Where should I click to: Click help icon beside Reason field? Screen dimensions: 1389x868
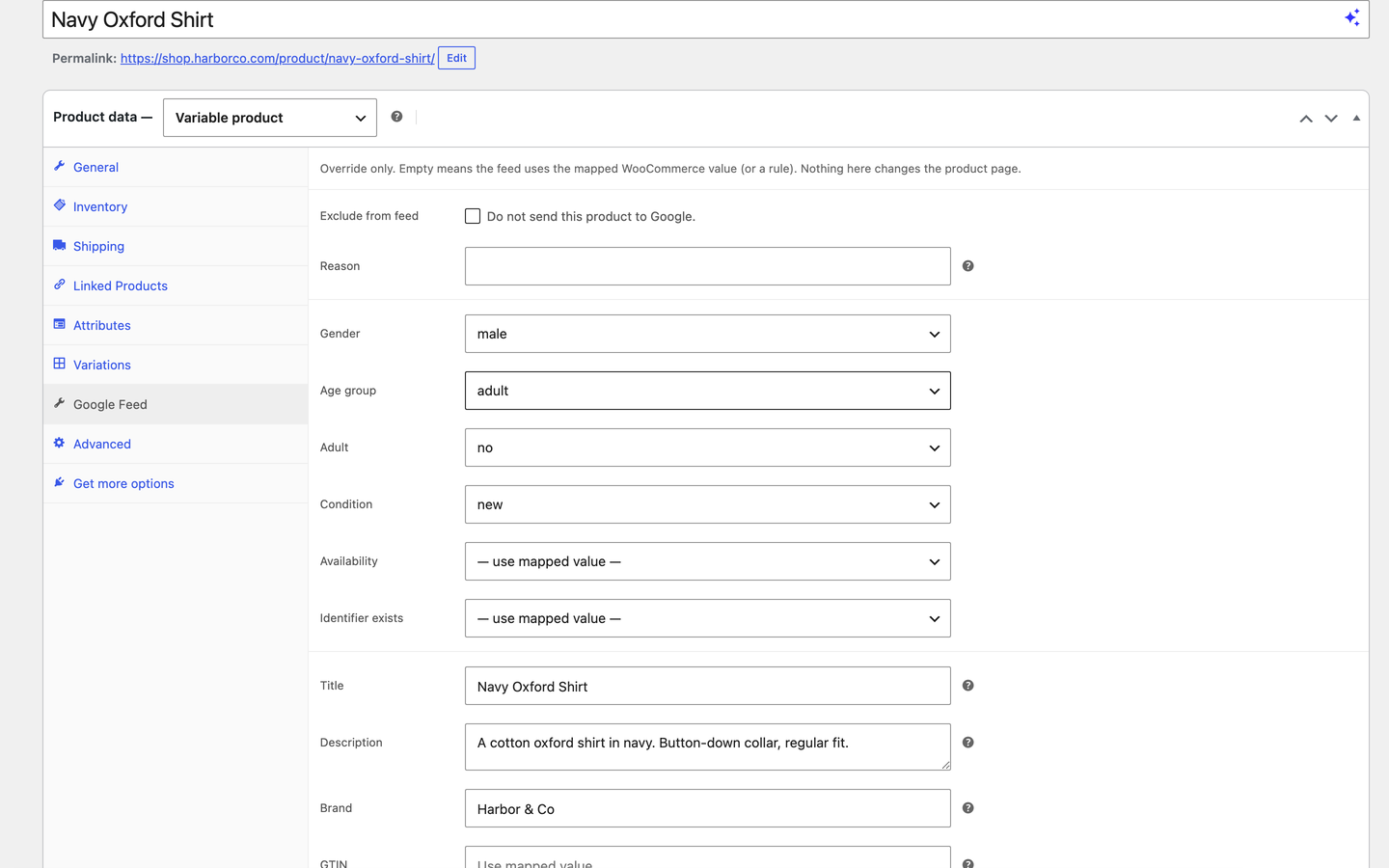(x=968, y=266)
